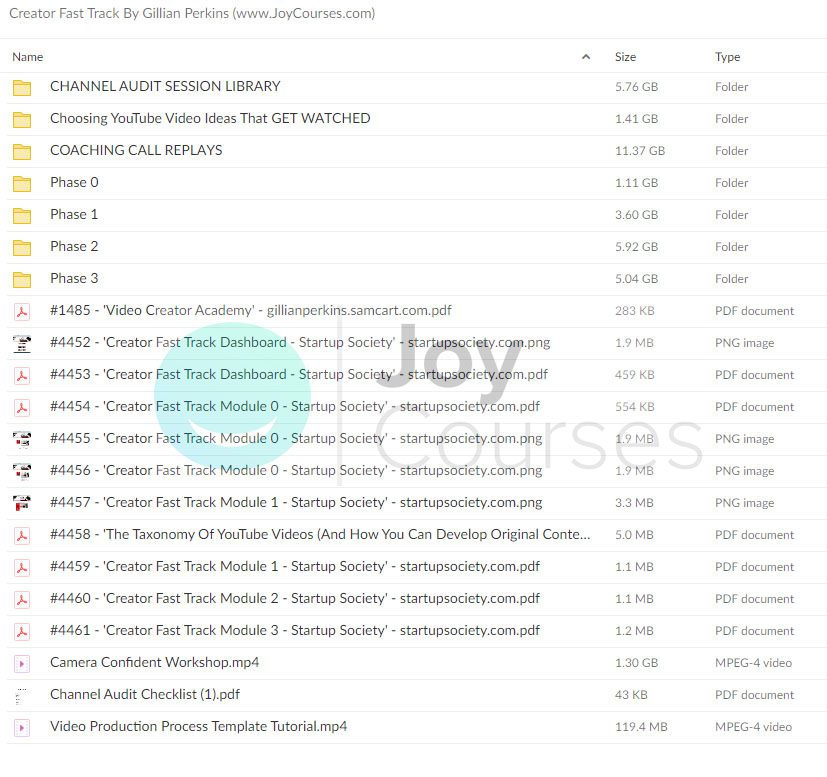Click the CHANNEL AUDIT SESSION LIBRARY folder icon

tap(22, 88)
